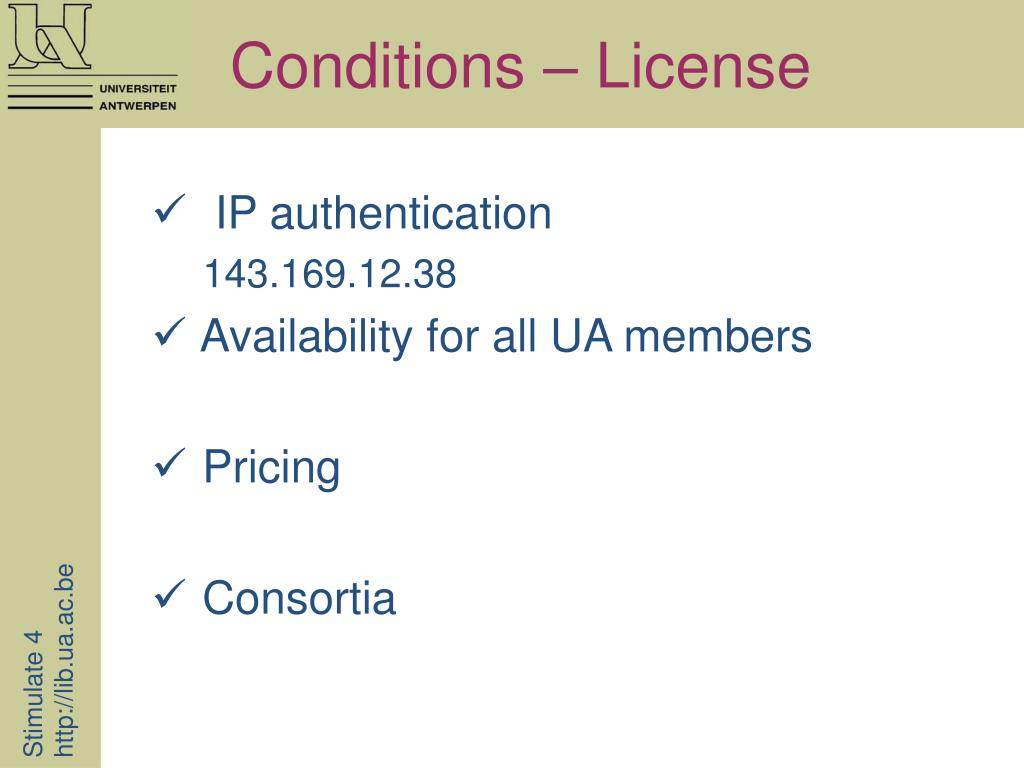Click the checkmark beside IP authentication
Screen dimensions: 1024x768
pyautogui.click(x=170, y=209)
